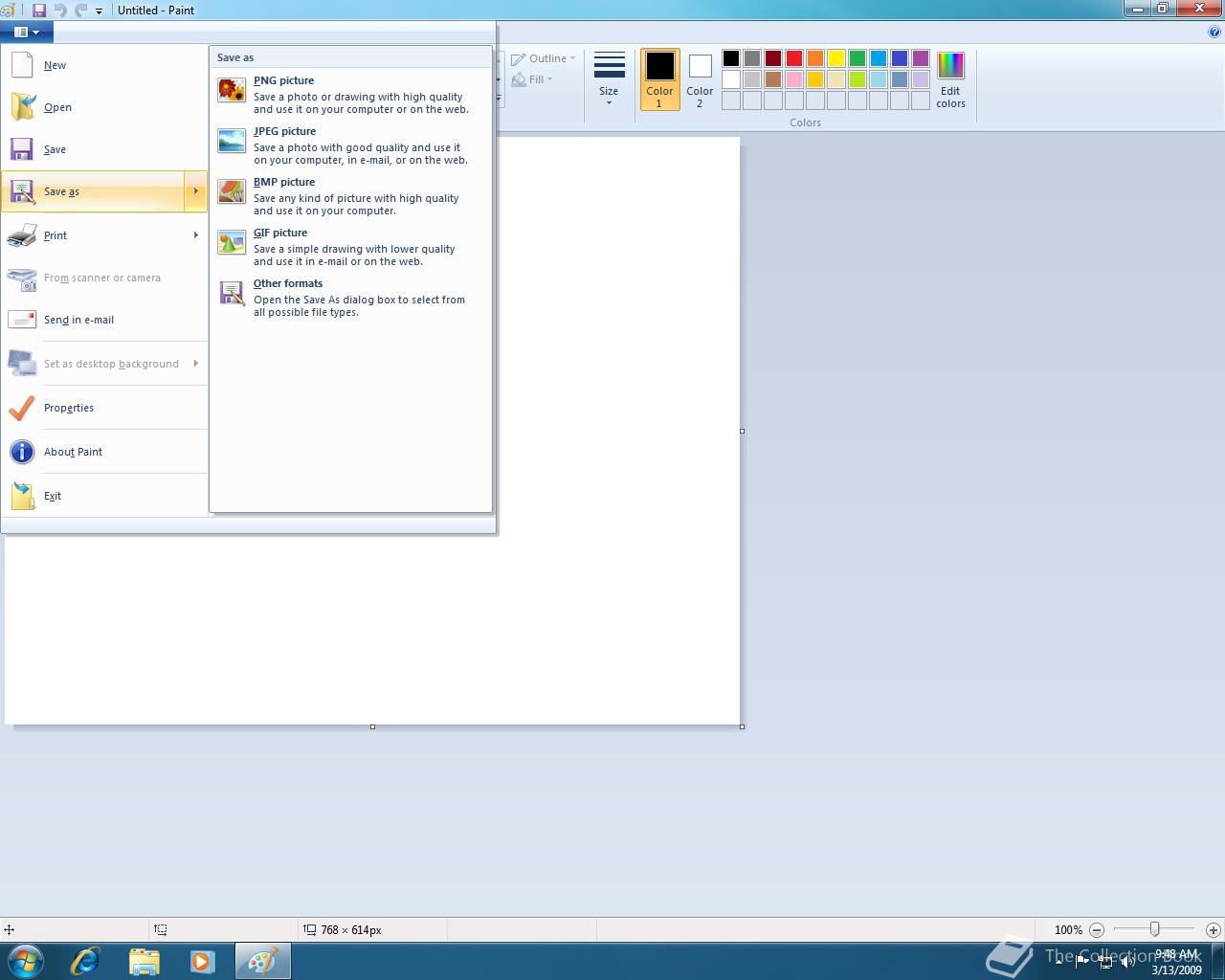
Task: Choose Open from the Paint menu
Action: pyautogui.click(x=104, y=107)
